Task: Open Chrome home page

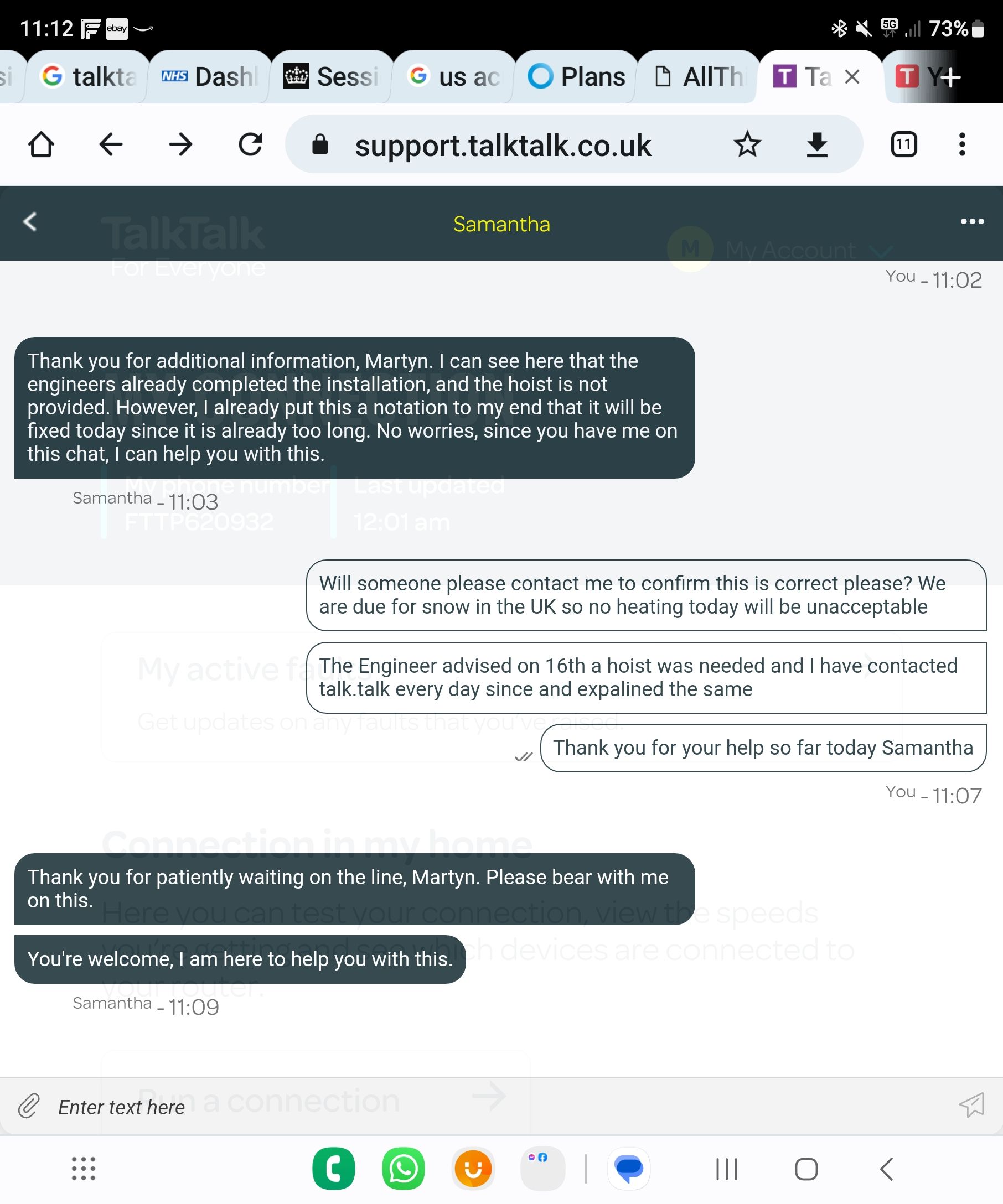Action: (x=41, y=144)
